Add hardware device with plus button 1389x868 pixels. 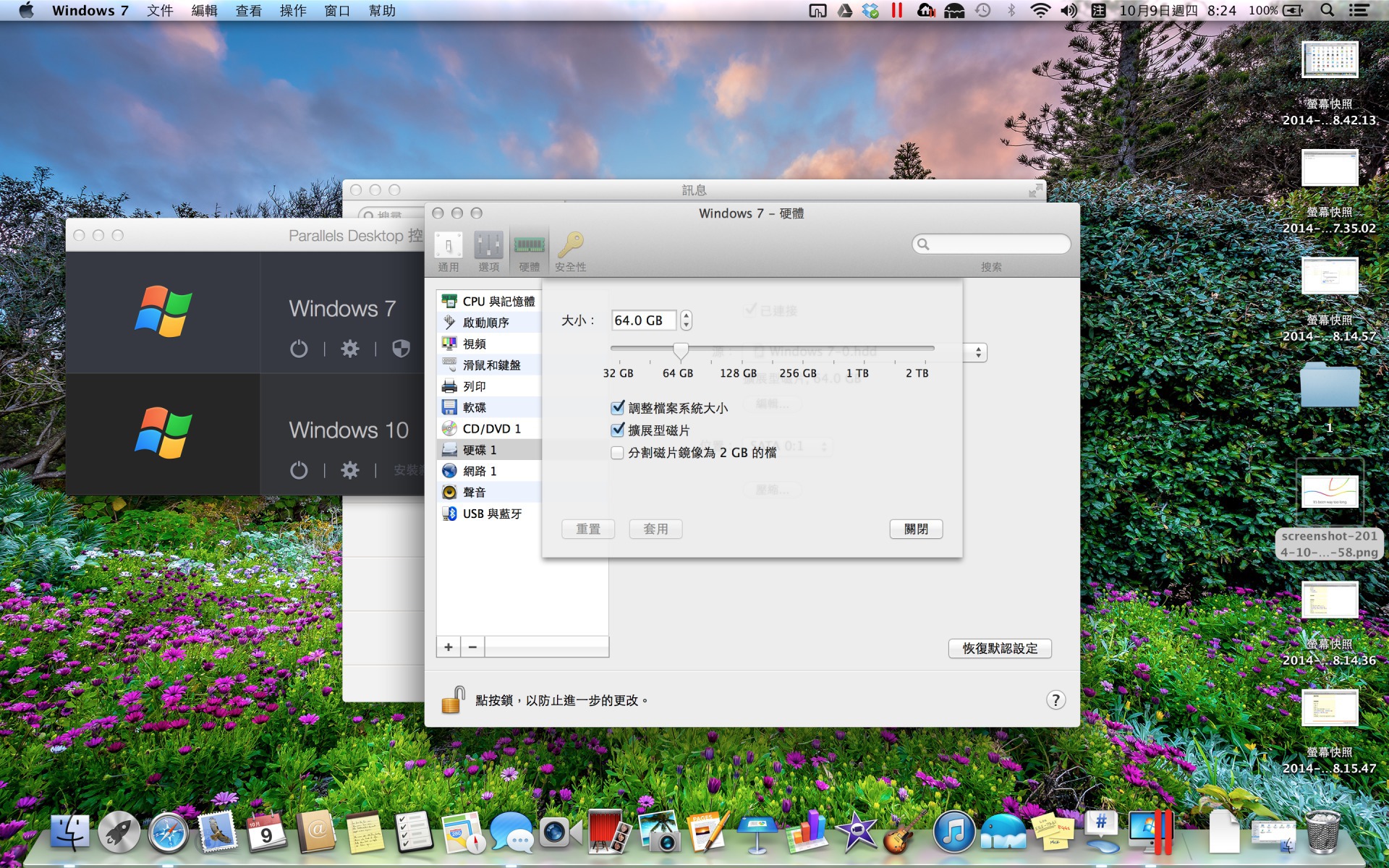pos(449,647)
